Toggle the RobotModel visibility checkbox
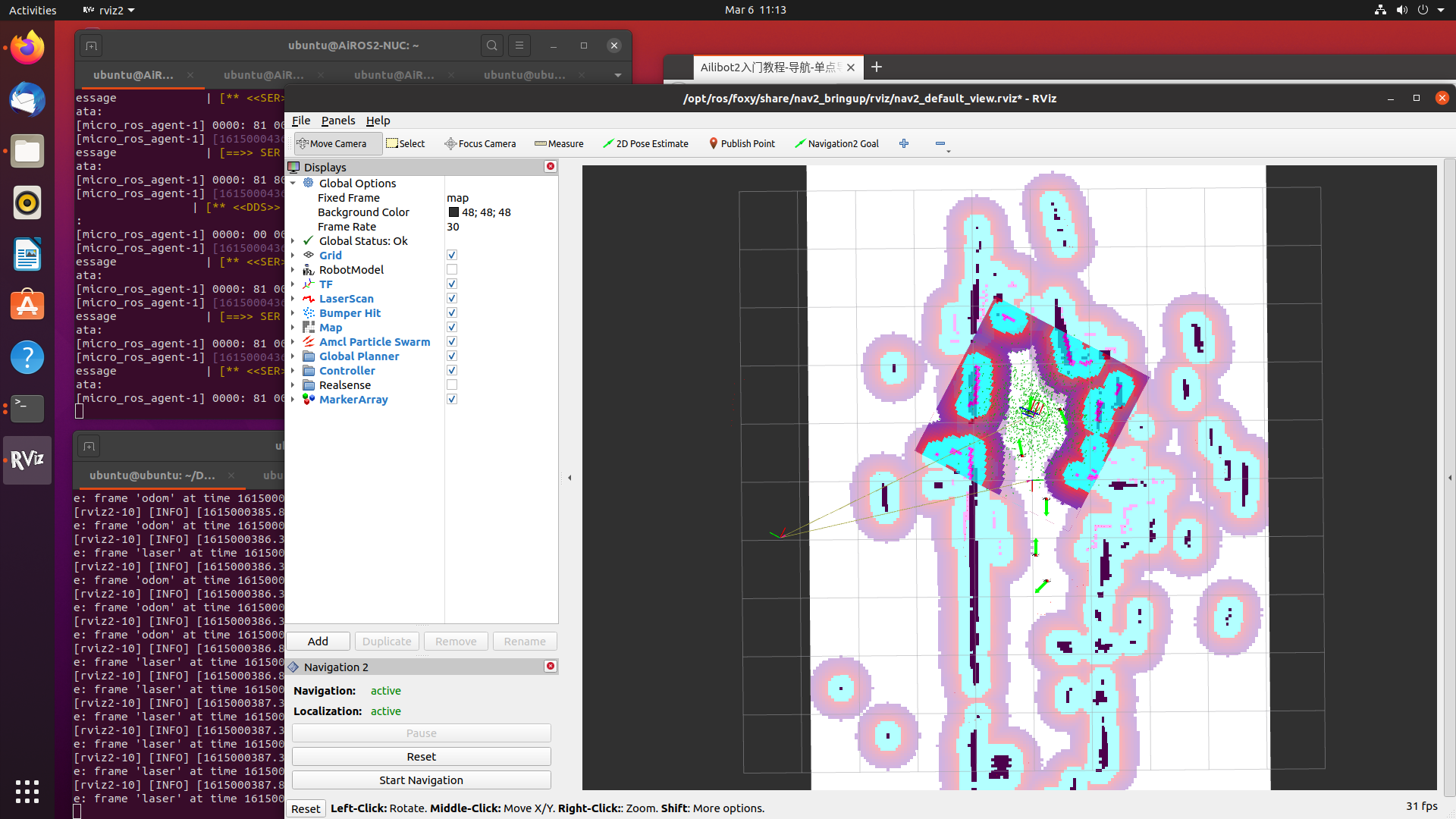The height and width of the screenshot is (819, 1456). [x=451, y=269]
